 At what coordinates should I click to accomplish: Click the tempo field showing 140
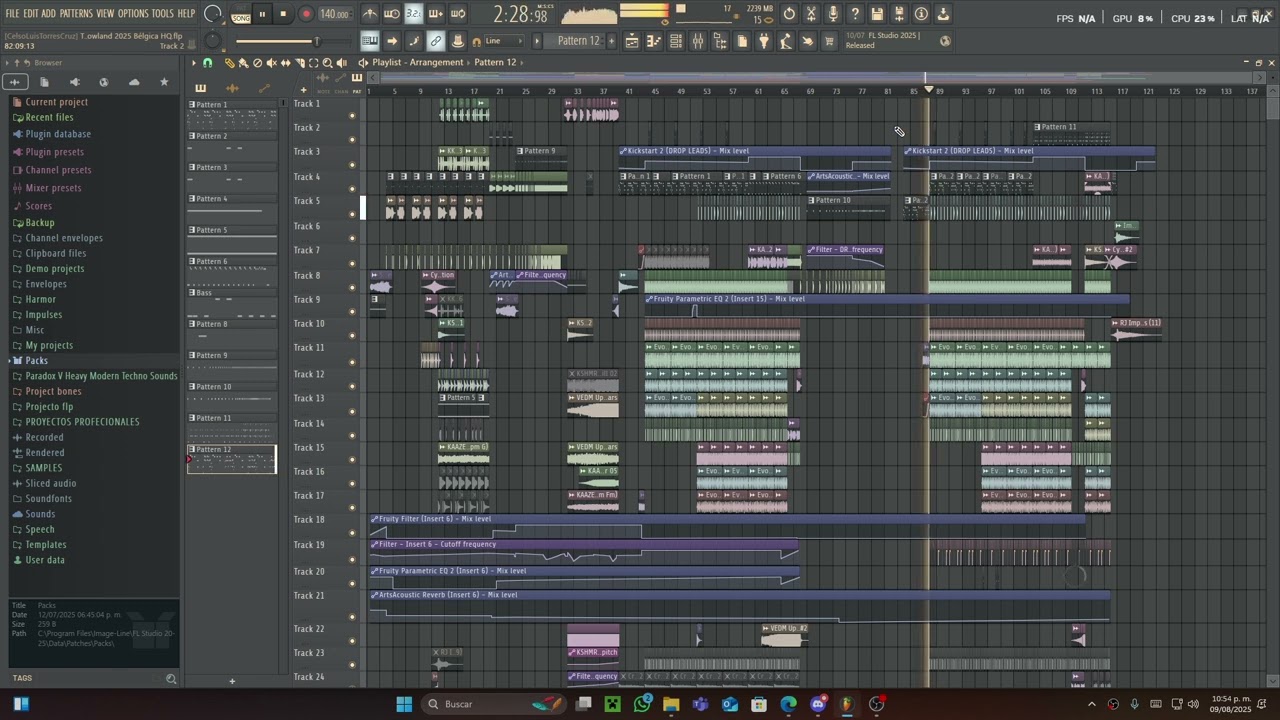click(x=334, y=14)
